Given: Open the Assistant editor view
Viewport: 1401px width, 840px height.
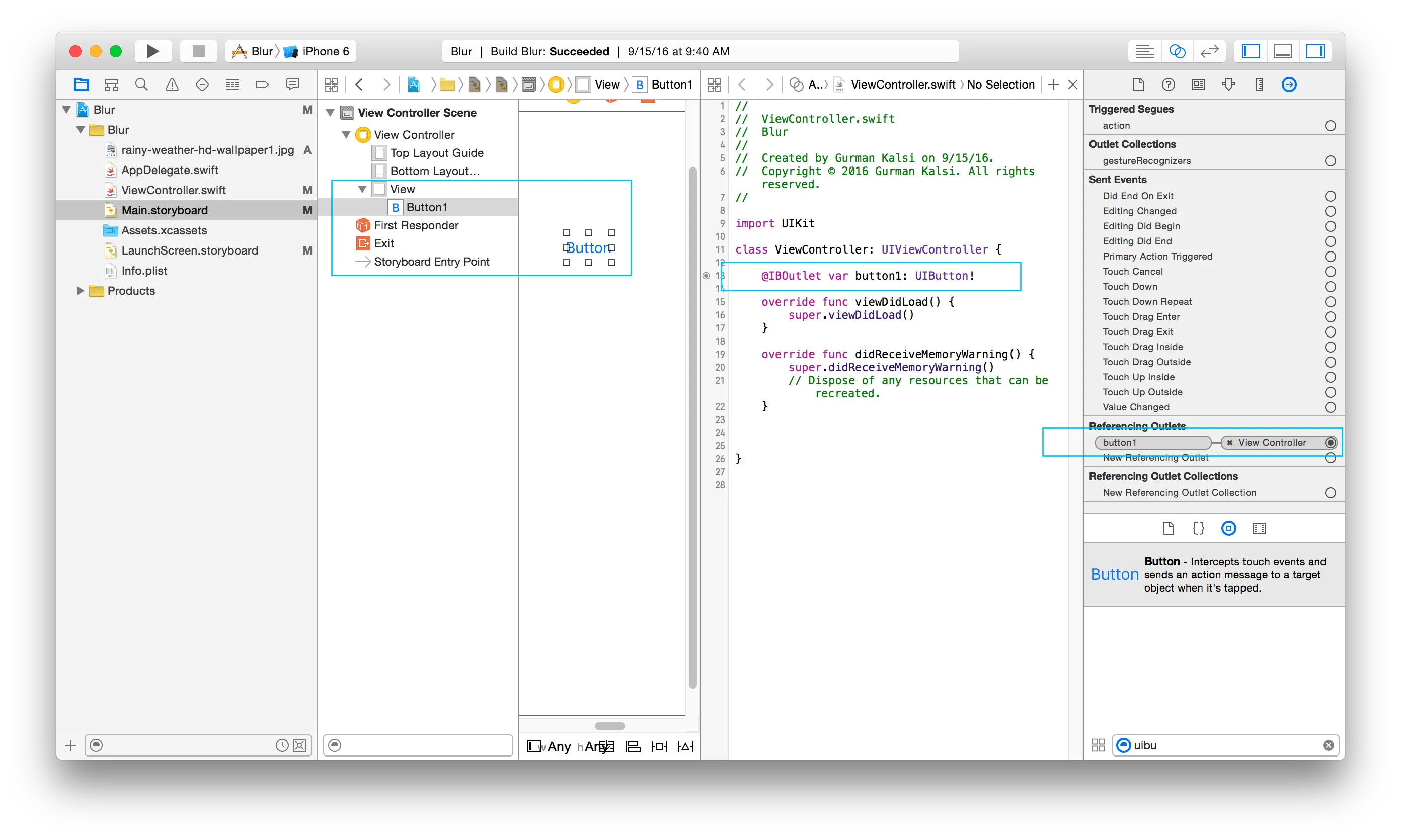Looking at the screenshot, I should coord(1177,51).
